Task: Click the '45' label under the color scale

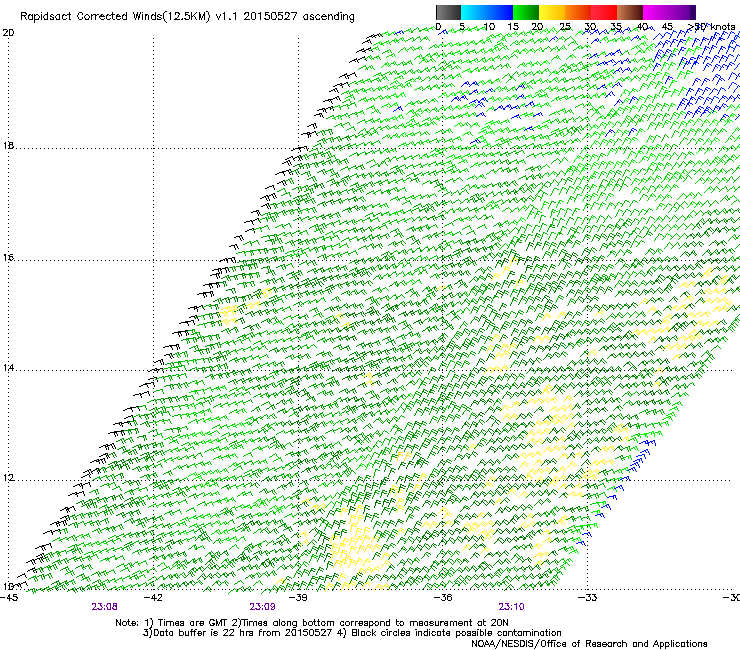Action: coord(667,27)
